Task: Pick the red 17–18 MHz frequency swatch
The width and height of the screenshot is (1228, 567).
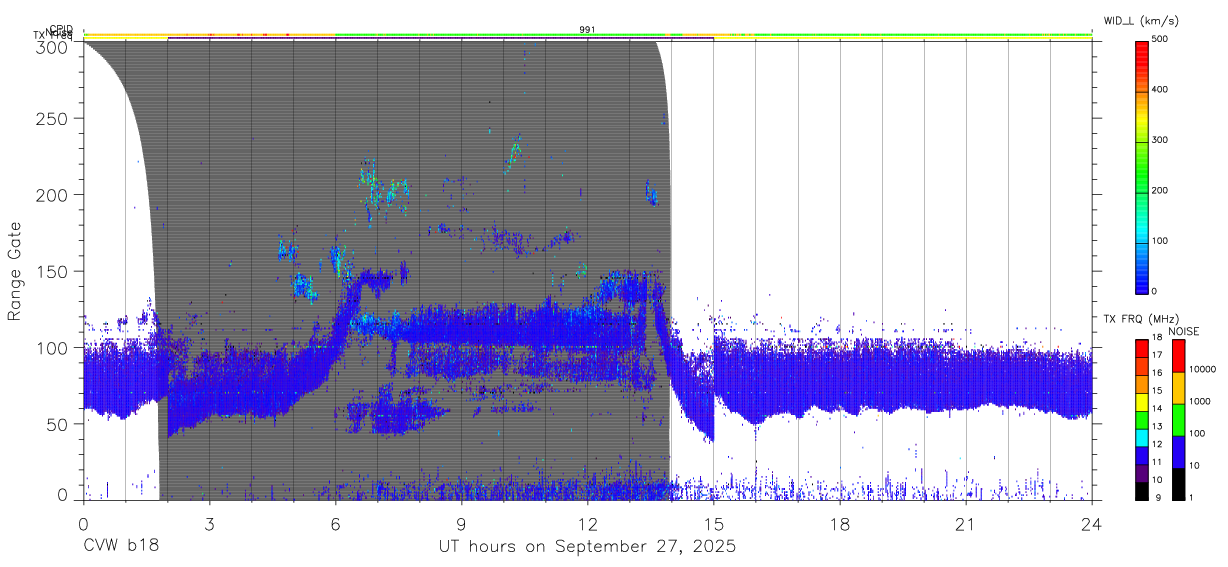Action: point(1142,348)
